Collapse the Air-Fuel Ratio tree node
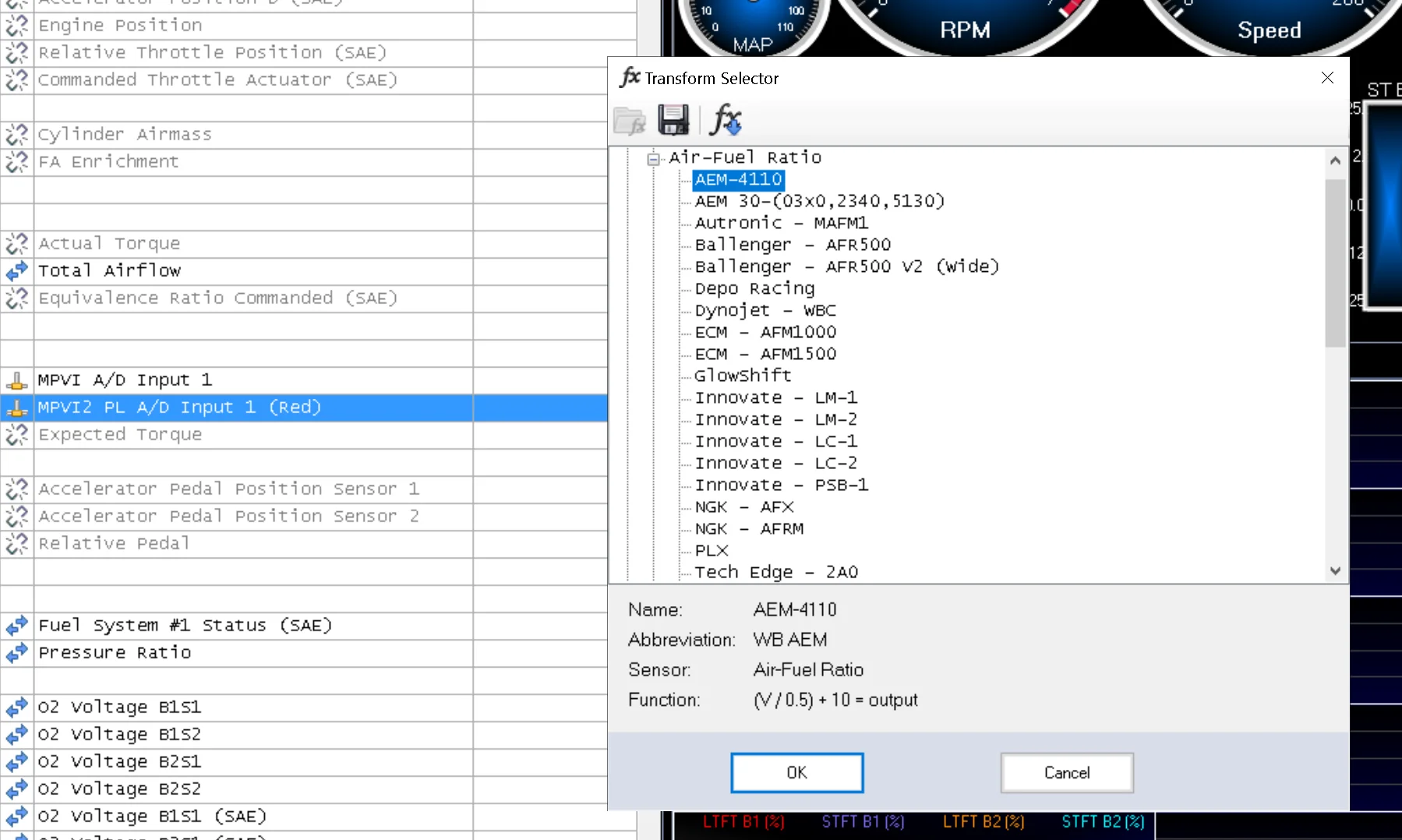This screenshot has height=840, width=1402. tap(653, 159)
